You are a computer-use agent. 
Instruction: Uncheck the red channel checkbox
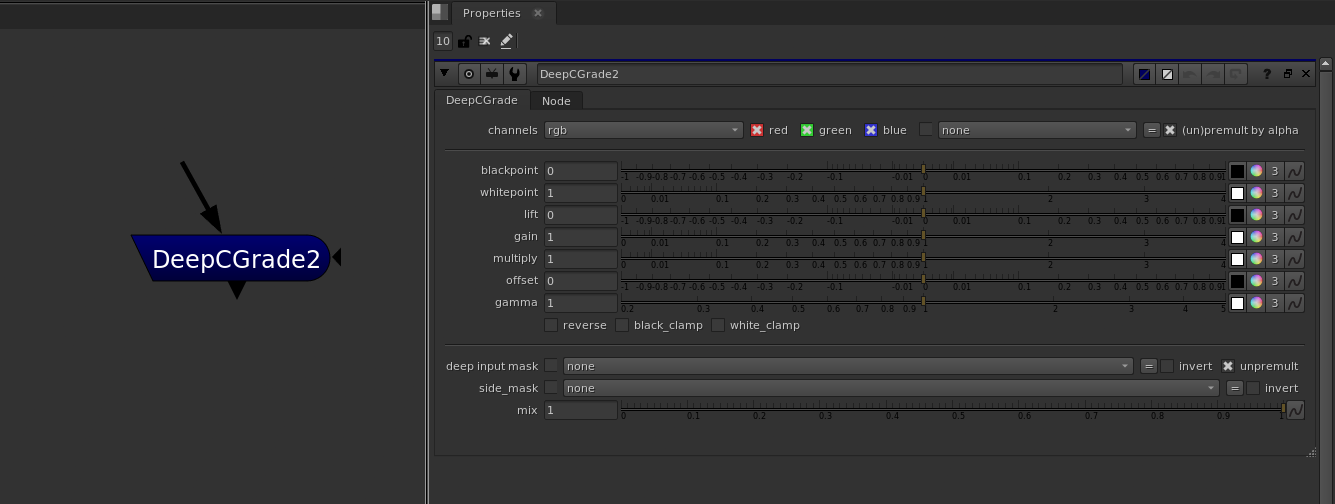point(757,130)
